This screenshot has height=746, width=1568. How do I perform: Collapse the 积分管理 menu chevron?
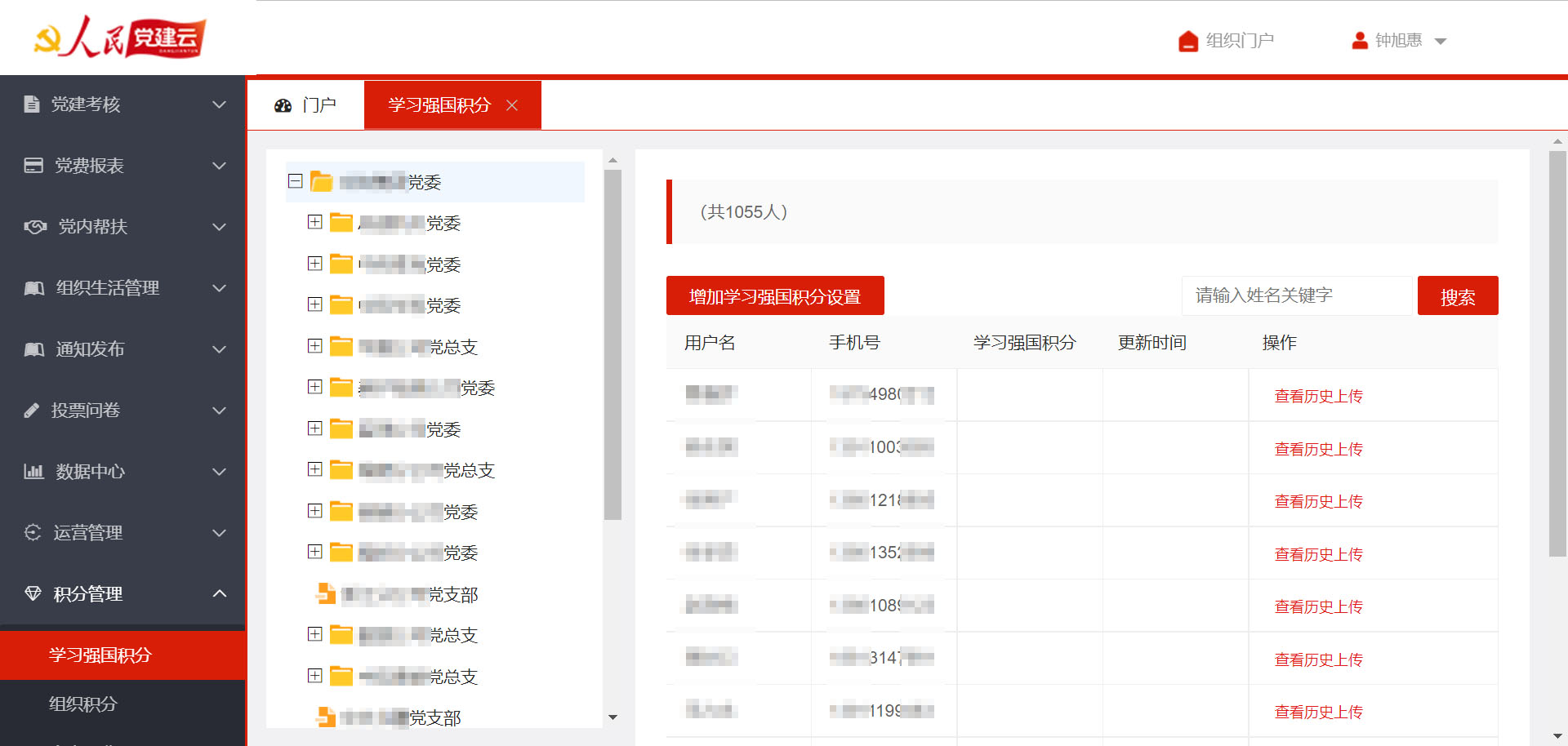pyautogui.click(x=219, y=593)
